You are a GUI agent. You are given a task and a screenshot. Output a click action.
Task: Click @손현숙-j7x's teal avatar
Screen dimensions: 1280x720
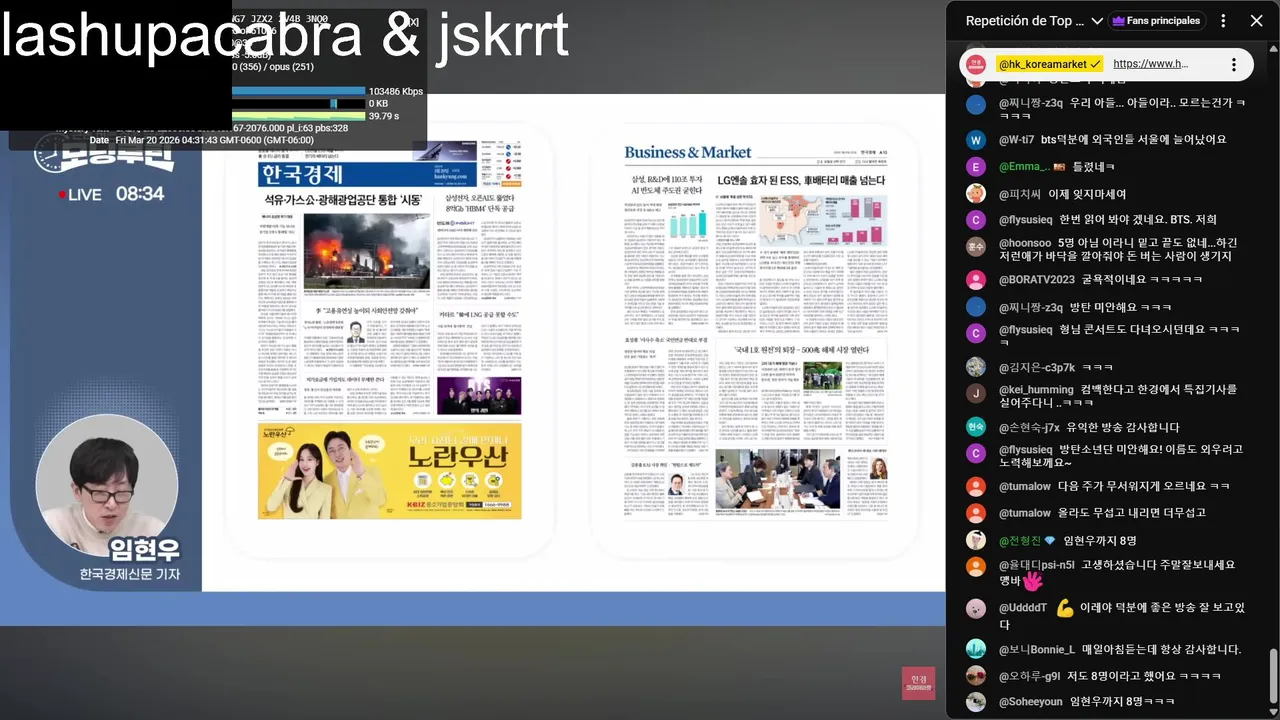tap(976, 427)
